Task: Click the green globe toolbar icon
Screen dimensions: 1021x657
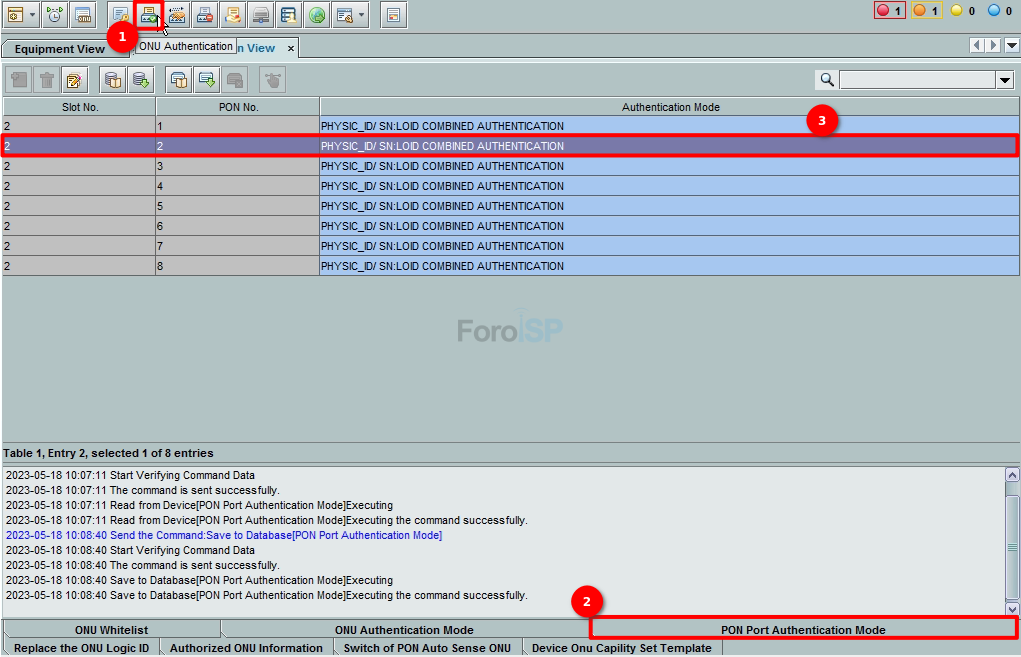Action: coord(316,15)
